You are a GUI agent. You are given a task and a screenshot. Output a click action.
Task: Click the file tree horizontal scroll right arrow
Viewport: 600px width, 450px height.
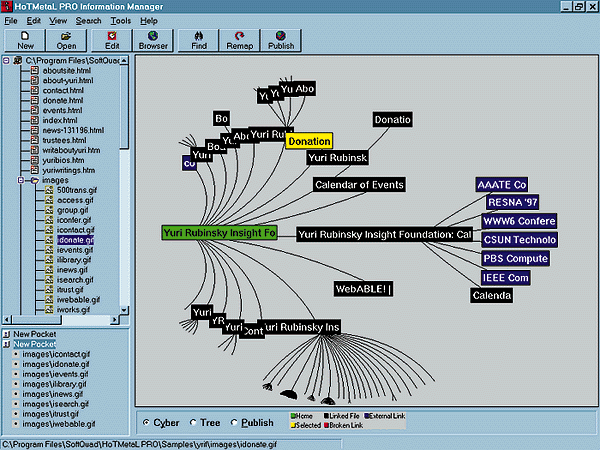(114, 319)
